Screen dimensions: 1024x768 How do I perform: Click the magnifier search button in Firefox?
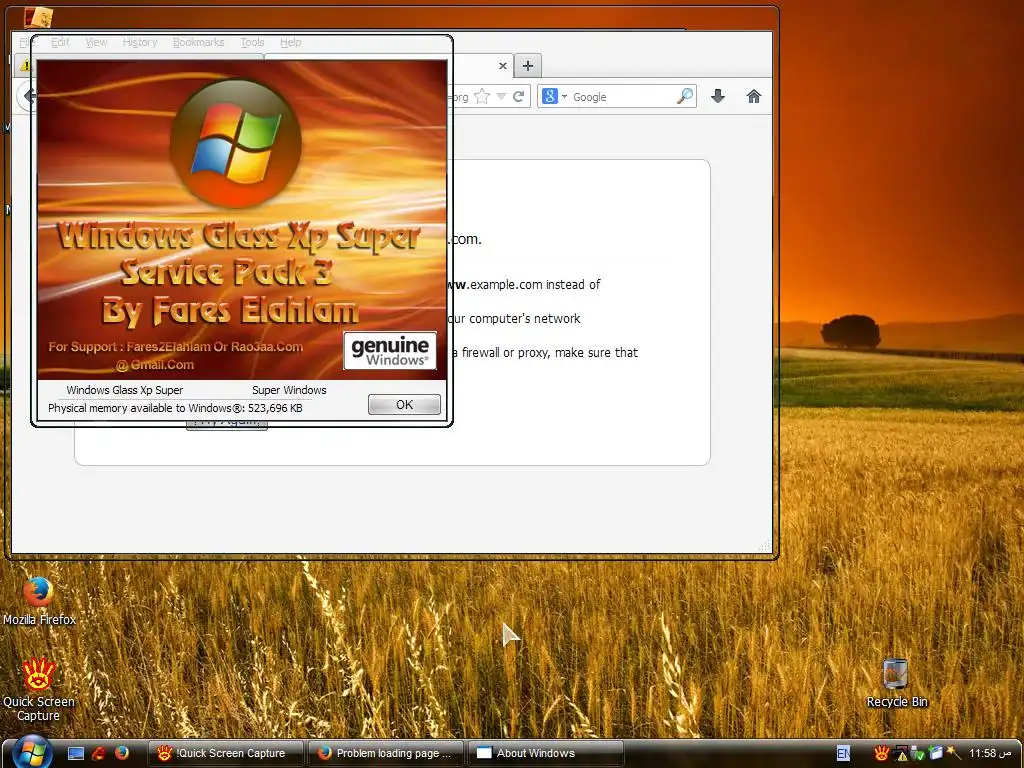tap(685, 97)
